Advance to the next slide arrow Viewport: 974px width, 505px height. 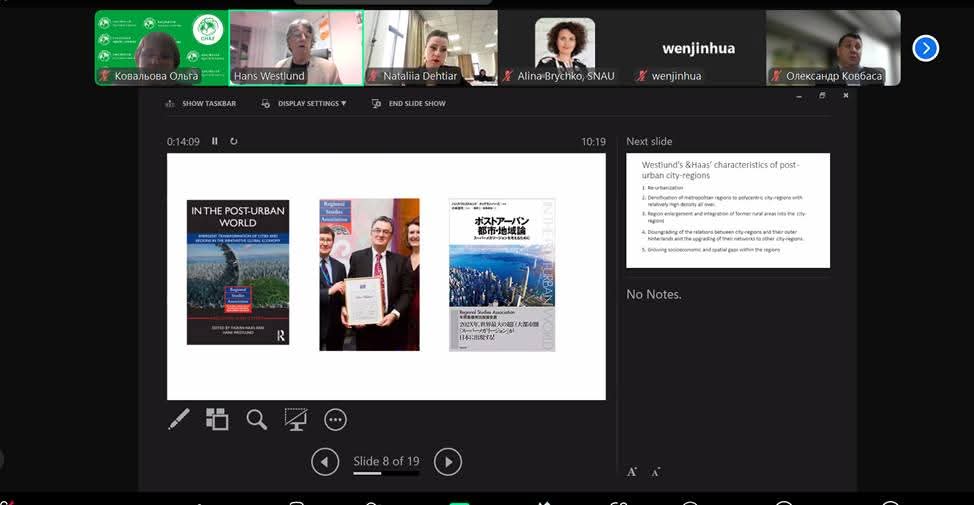[x=448, y=462]
